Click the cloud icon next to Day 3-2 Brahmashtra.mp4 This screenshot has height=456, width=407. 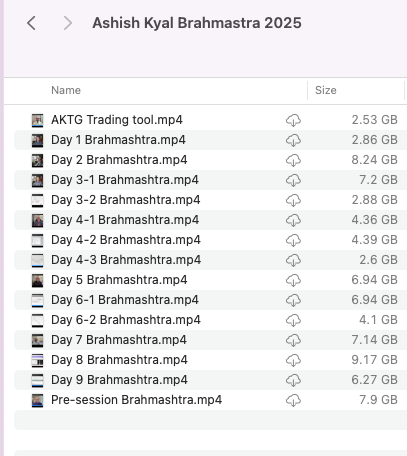tap(293, 200)
